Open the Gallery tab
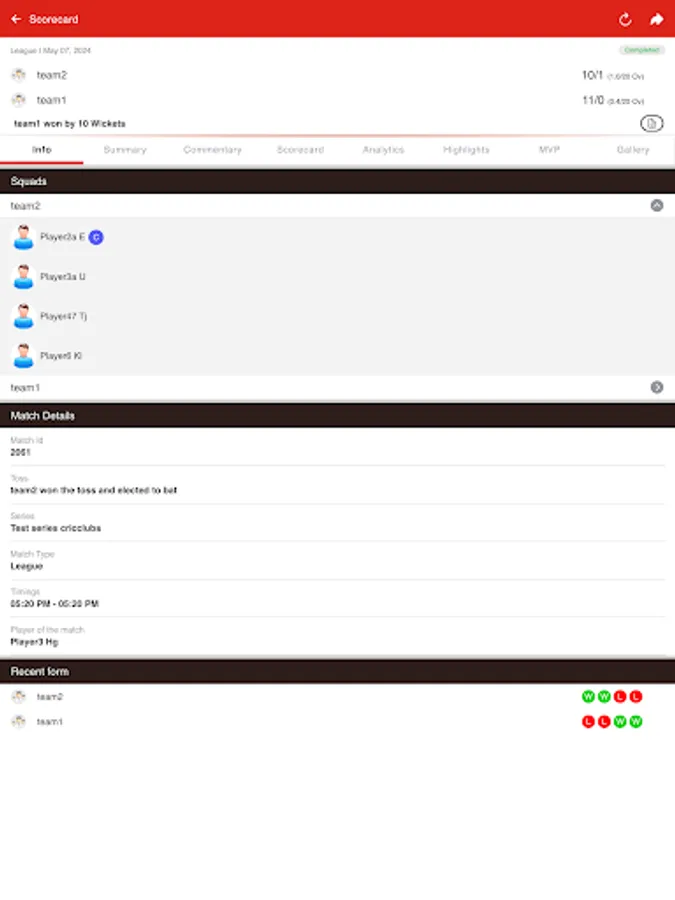The width and height of the screenshot is (675, 900). (x=633, y=150)
